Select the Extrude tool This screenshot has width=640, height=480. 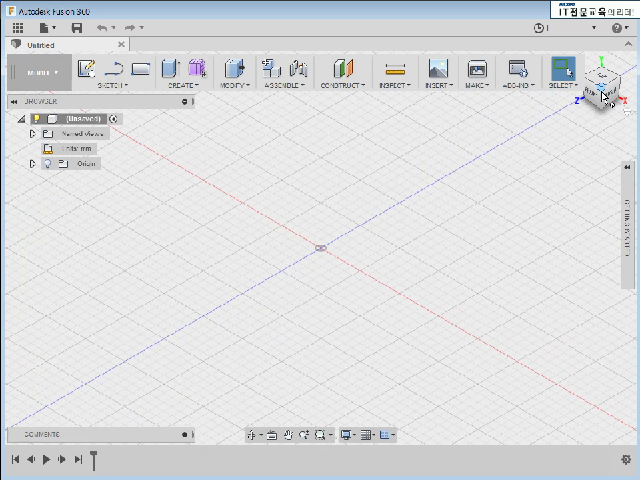coord(170,68)
